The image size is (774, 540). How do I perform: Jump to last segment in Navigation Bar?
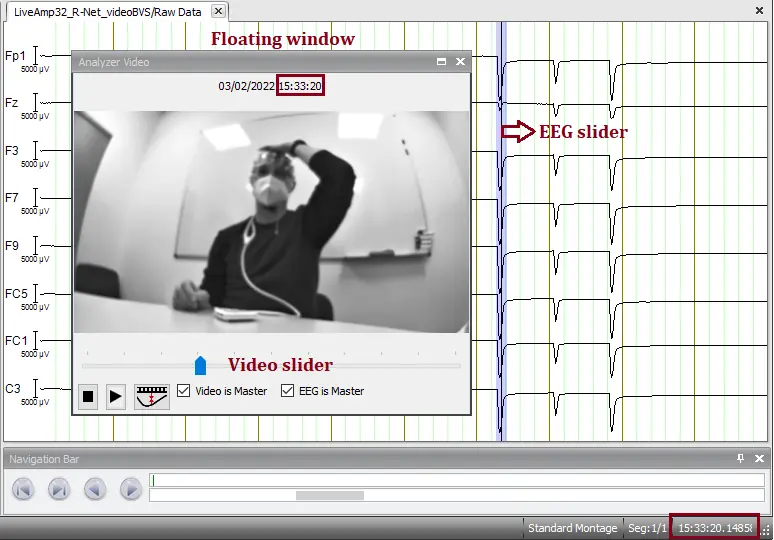(59, 489)
